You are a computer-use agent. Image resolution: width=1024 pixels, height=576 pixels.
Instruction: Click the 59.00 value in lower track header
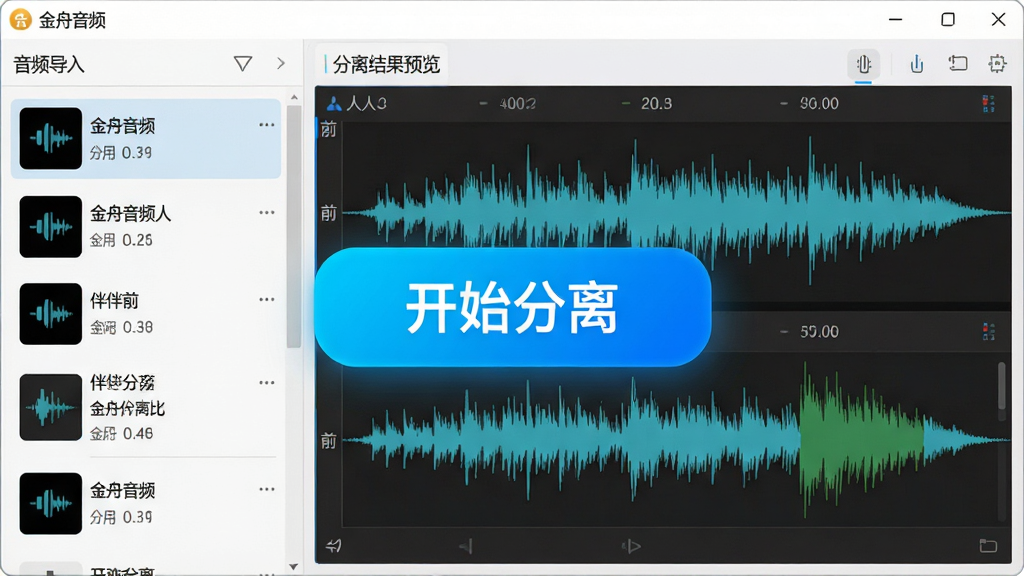819,332
